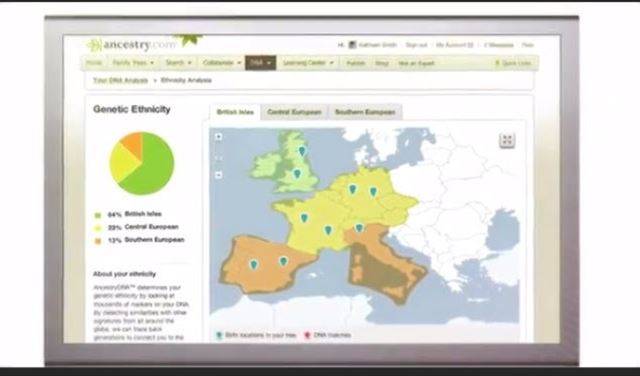Click the DNA matches legend pin icon
Image resolution: width=640 pixels, height=376 pixels.
click(x=307, y=335)
